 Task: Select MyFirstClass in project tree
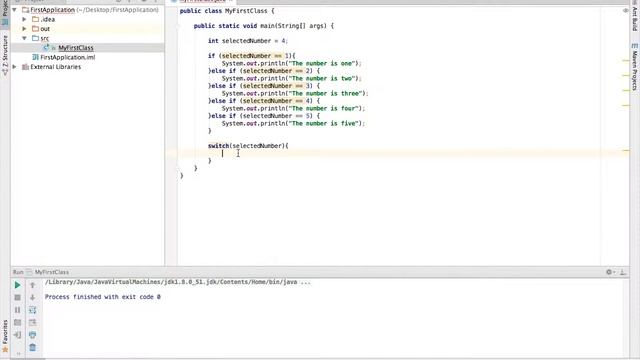(76, 48)
